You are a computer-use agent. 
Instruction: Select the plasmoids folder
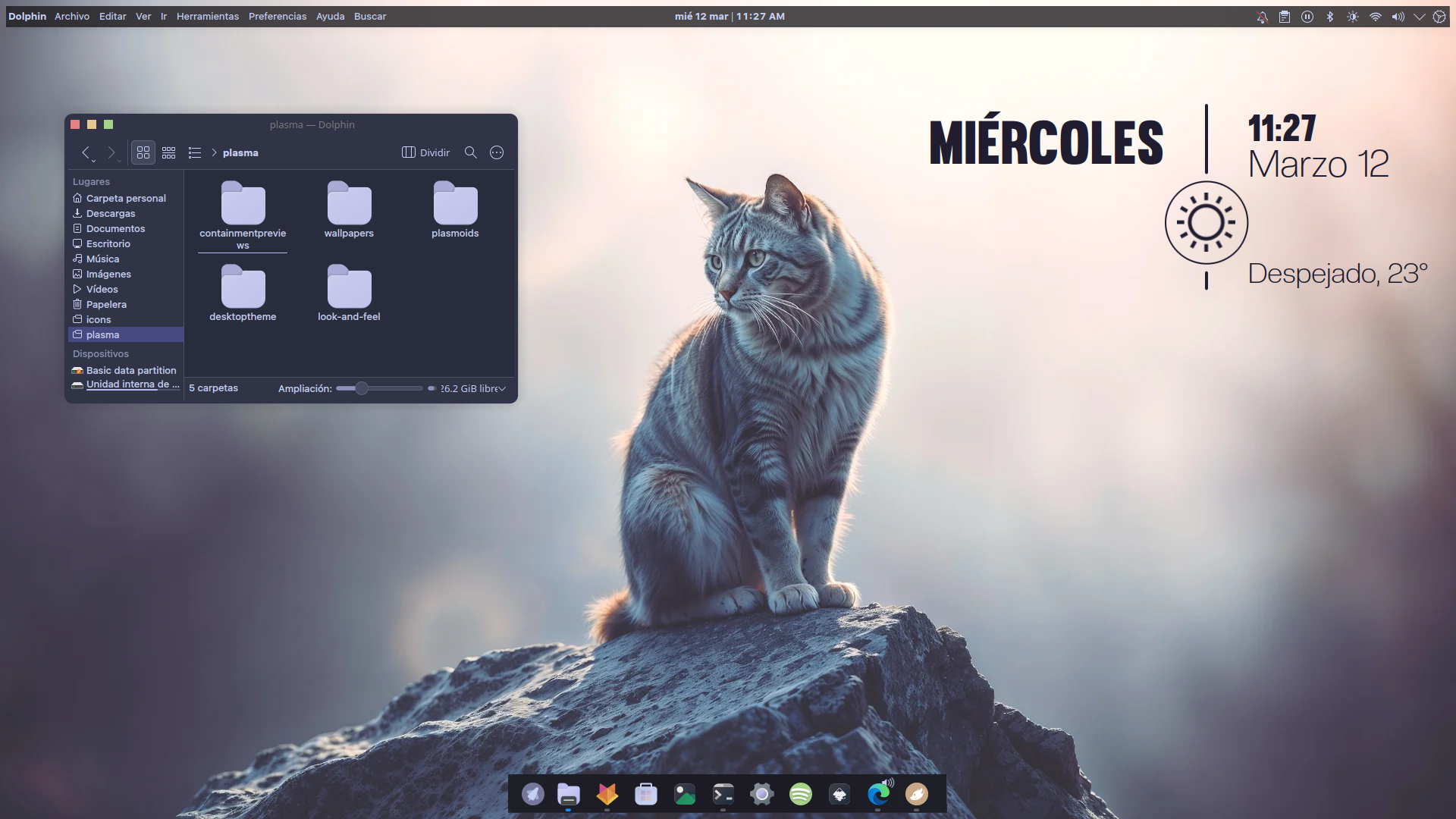(x=455, y=210)
